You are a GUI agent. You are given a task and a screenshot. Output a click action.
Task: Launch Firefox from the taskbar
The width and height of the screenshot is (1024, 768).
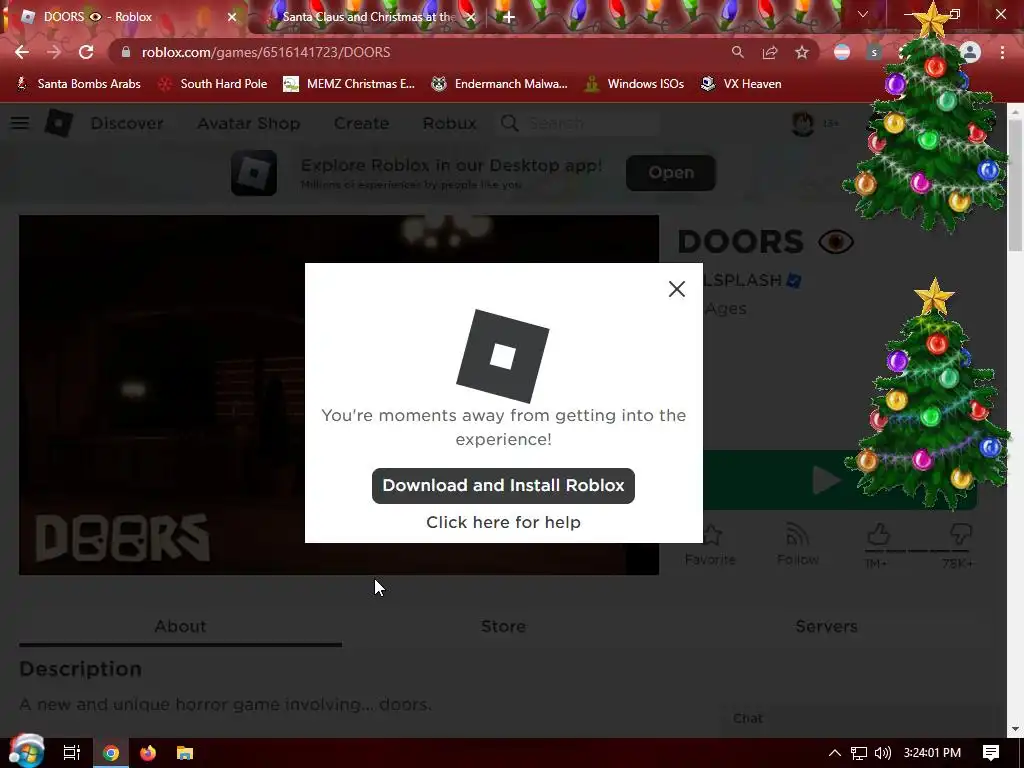148,753
